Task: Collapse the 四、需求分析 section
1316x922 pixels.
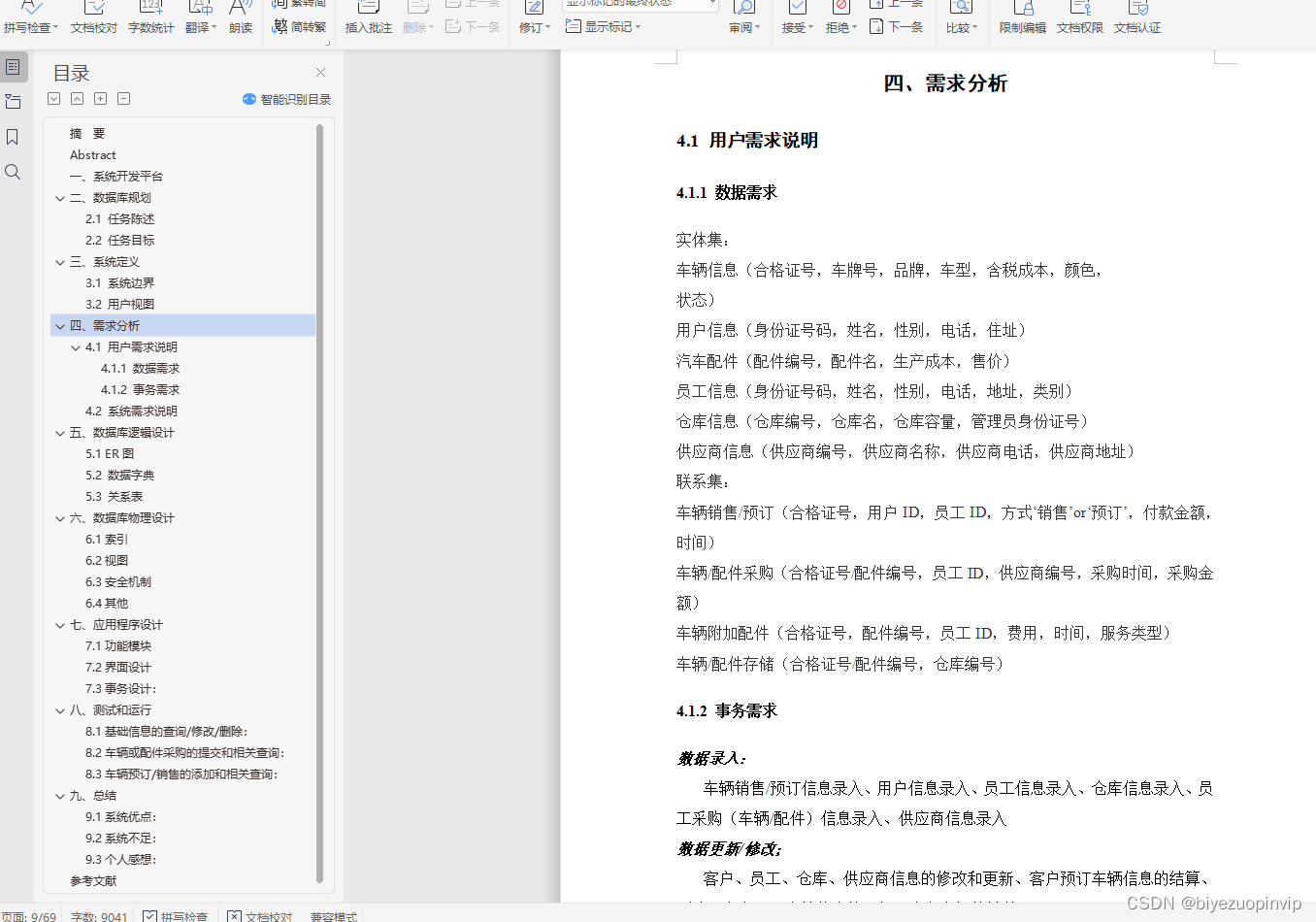Action: click(60, 326)
